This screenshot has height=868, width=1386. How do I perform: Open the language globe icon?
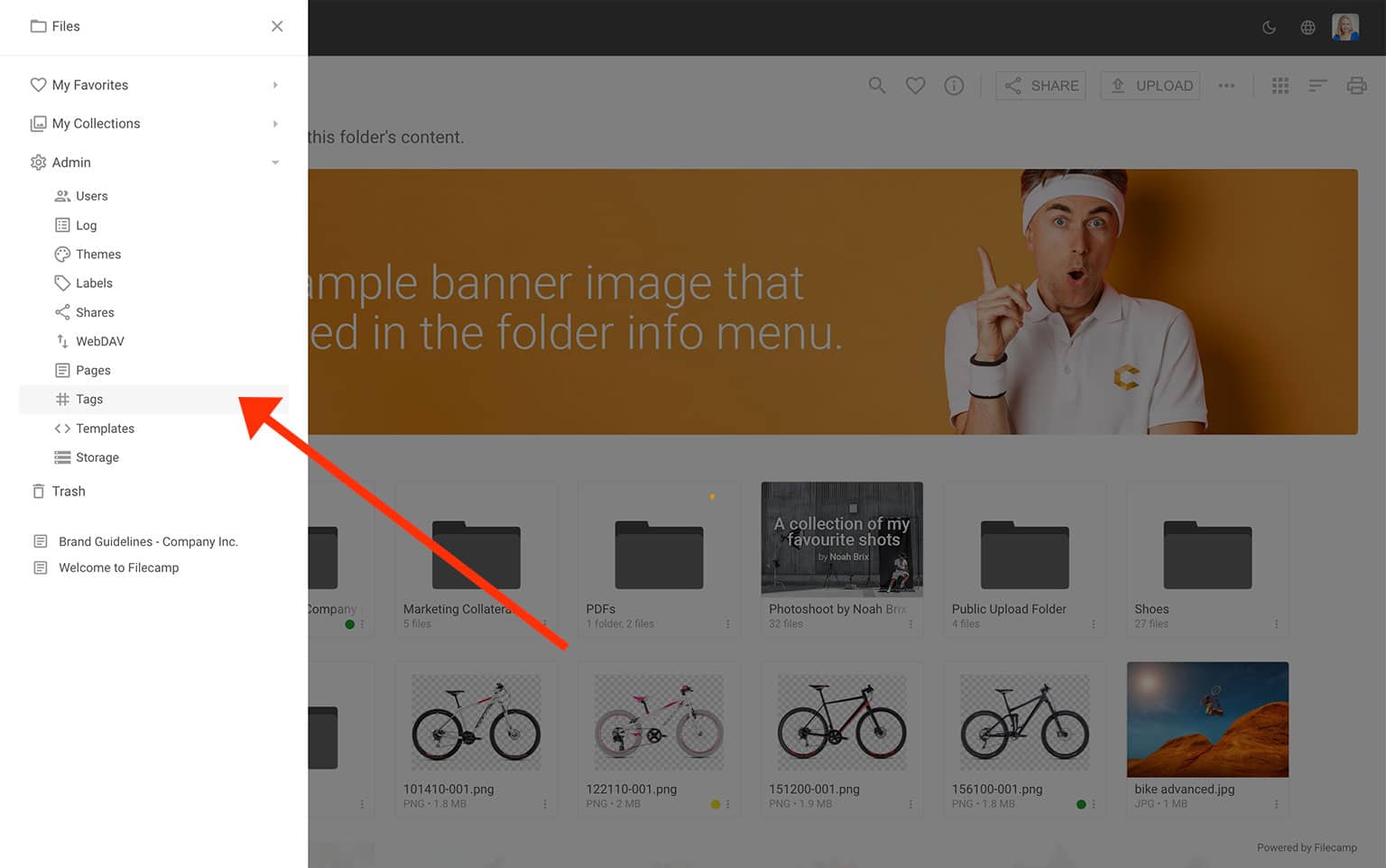click(x=1307, y=27)
